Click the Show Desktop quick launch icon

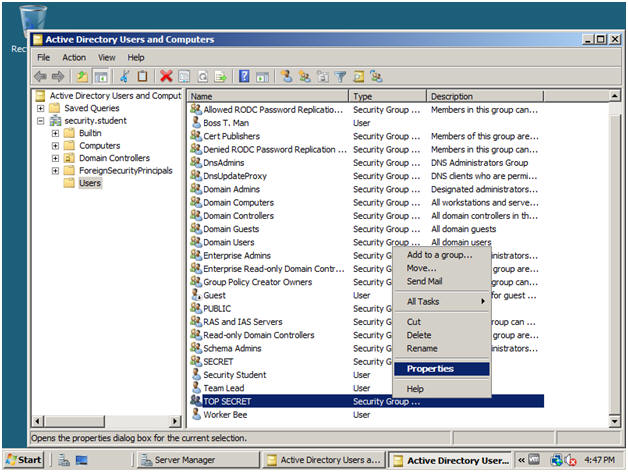click(x=82, y=460)
